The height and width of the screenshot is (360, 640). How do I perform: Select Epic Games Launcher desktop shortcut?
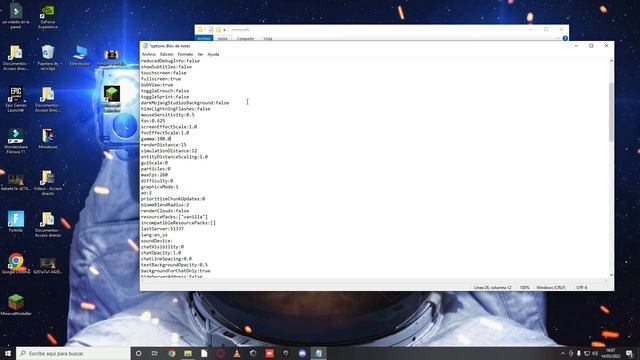[x=16, y=99]
